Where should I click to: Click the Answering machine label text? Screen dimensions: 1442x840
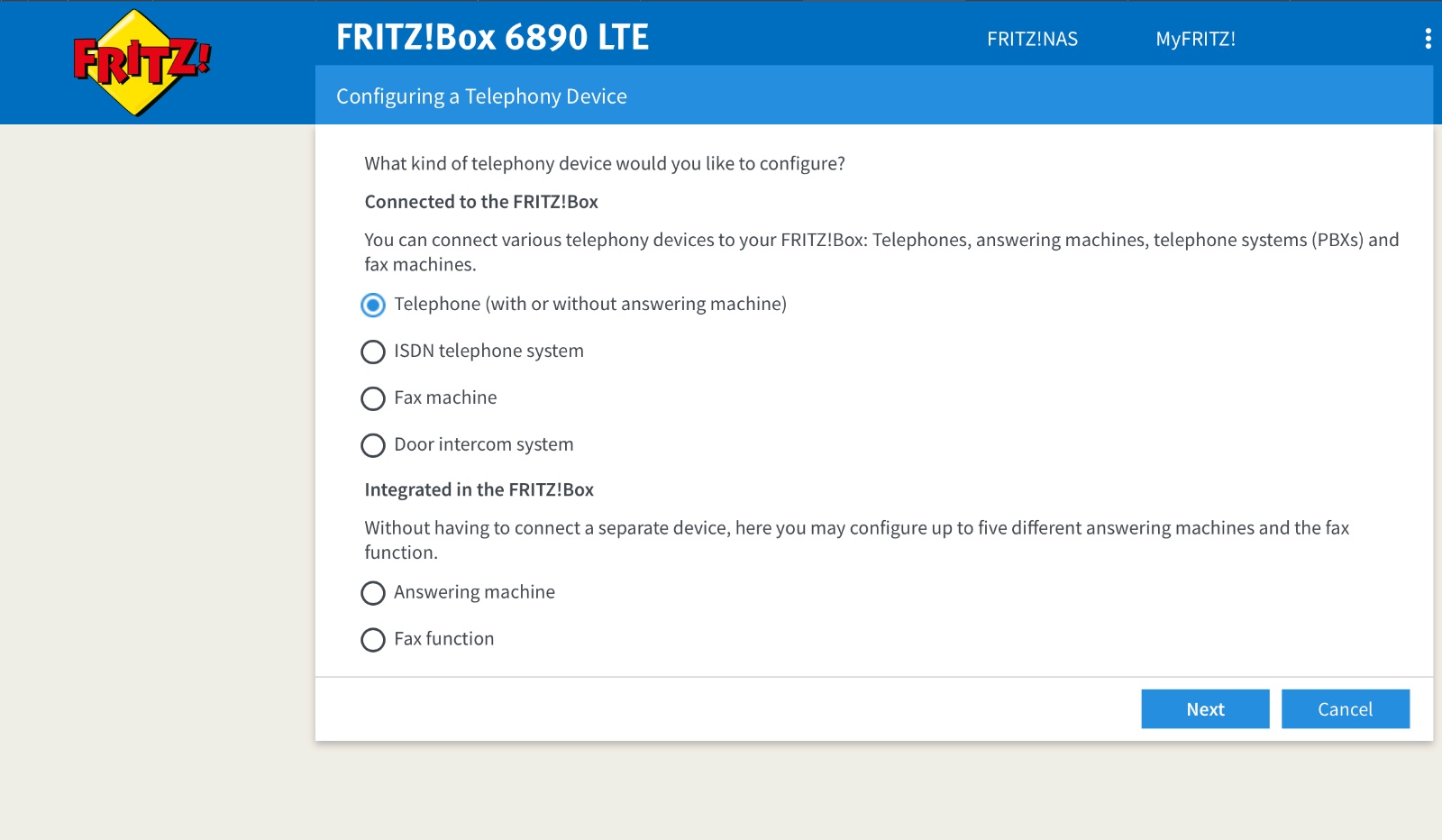474,592
